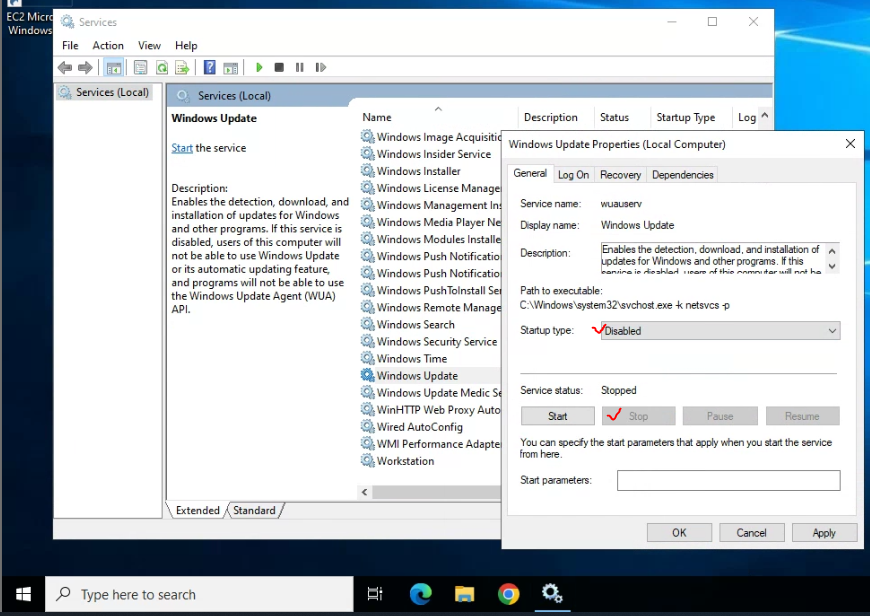
Task: Click the description box's up scroll arrow
Action: tap(832, 251)
